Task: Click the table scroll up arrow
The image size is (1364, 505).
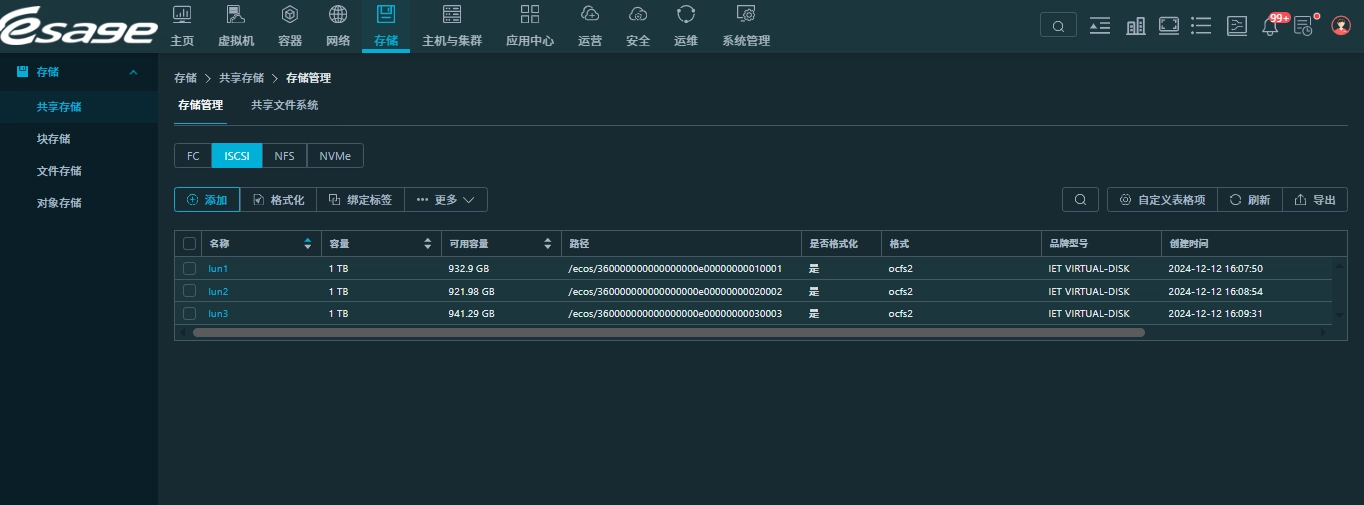Action: pos(1340,265)
